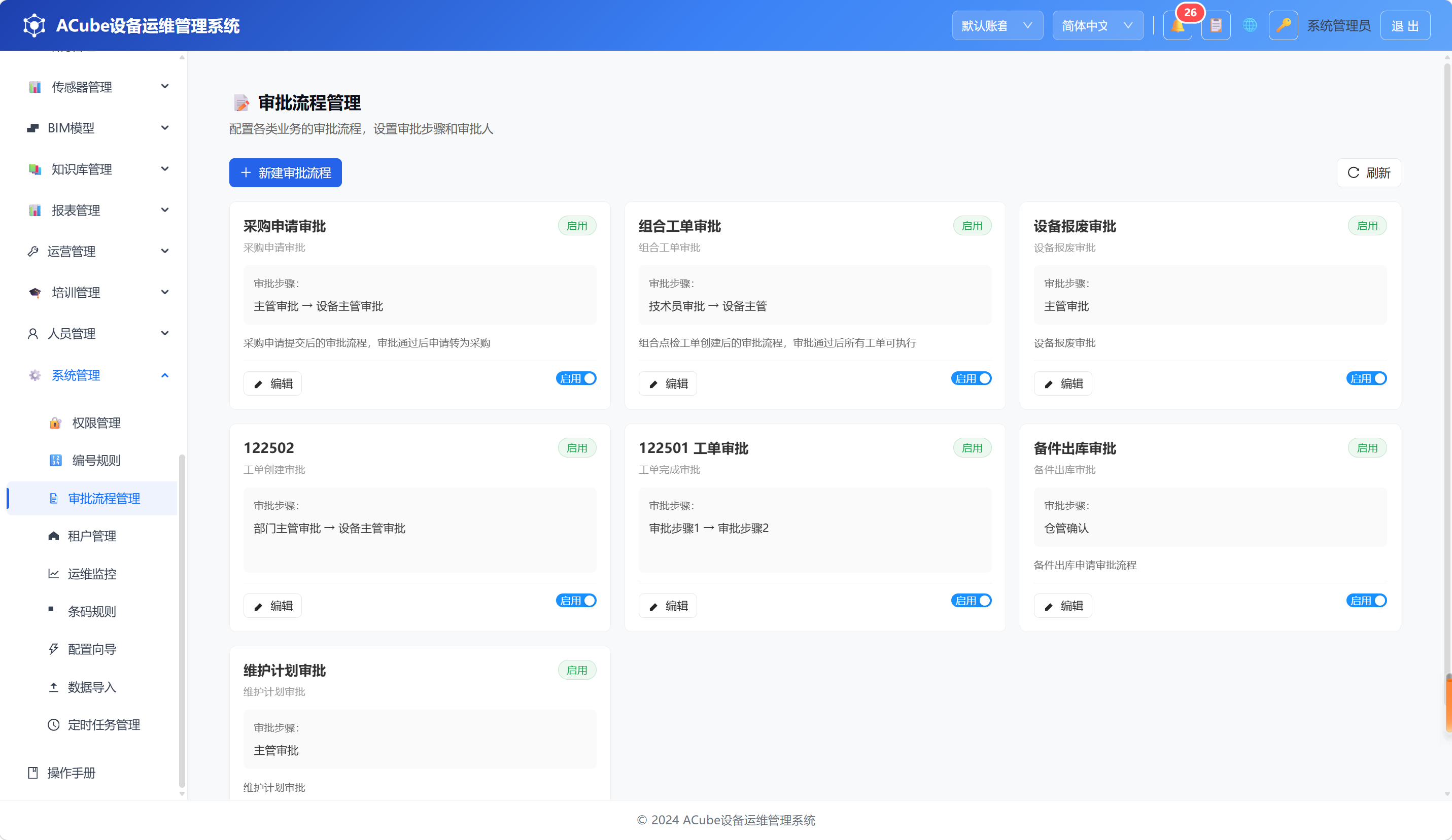
Task: Open the 数据导入 menu item
Action: 92,687
